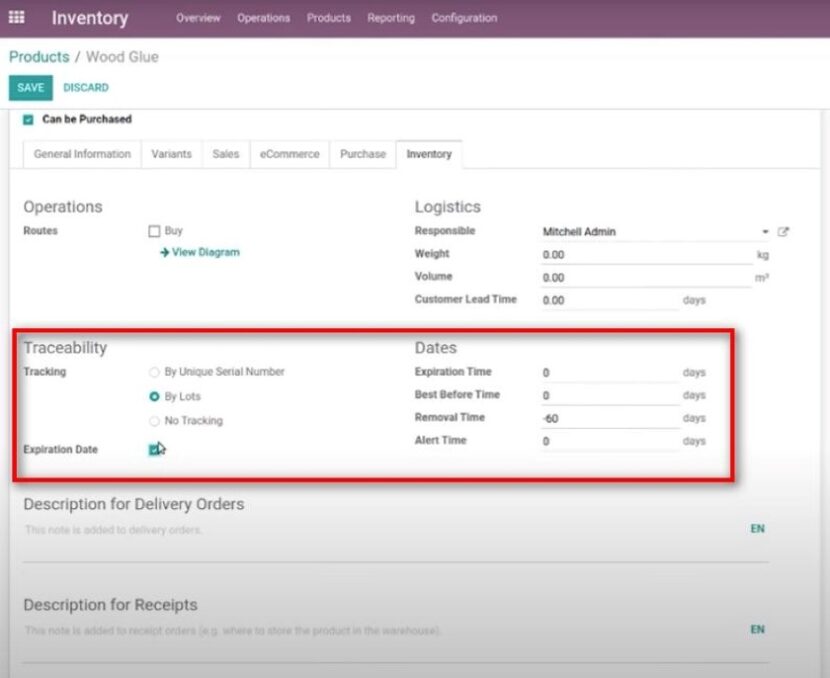Image resolution: width=830 pixels, height=678 pixels.
Task: Select the No Tracking option
Action: tap(154, 420)
